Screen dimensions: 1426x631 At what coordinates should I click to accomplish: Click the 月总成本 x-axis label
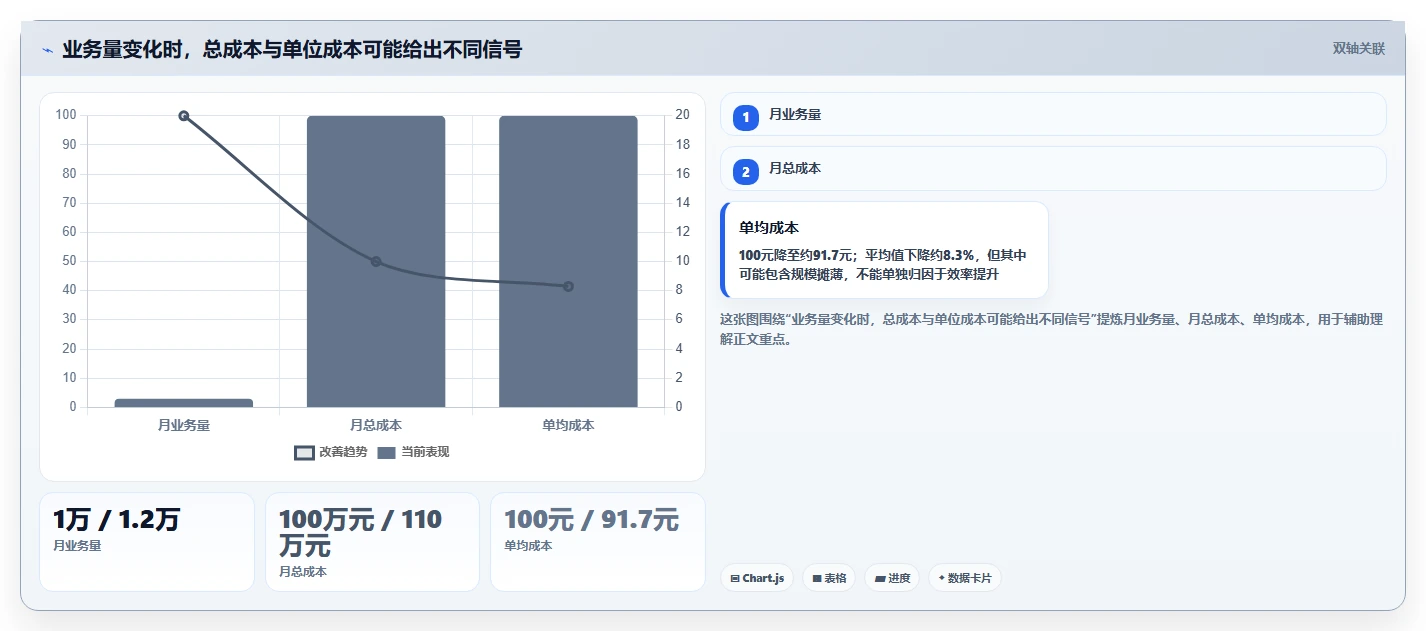pos(376,425)
